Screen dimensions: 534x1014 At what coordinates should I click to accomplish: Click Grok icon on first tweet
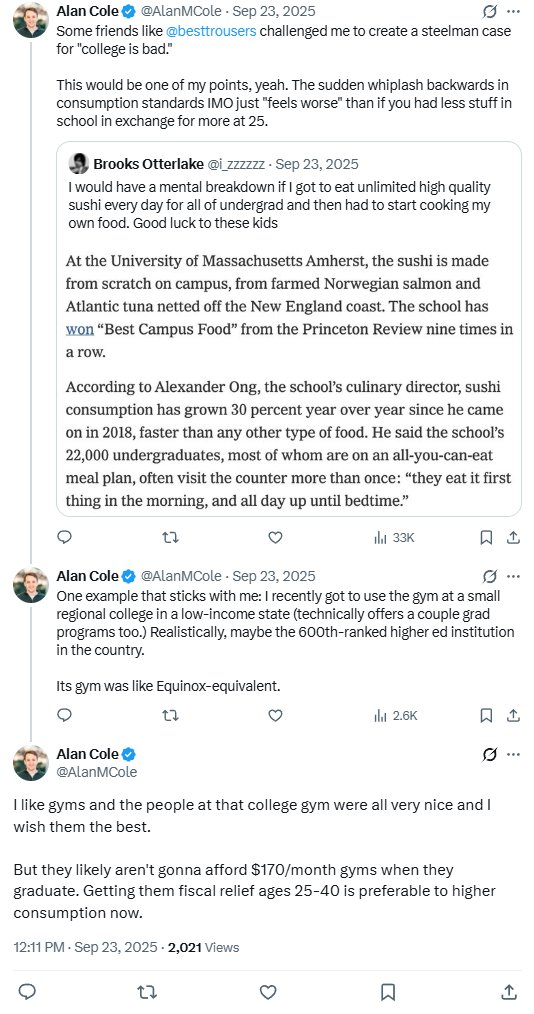(490, 11)
